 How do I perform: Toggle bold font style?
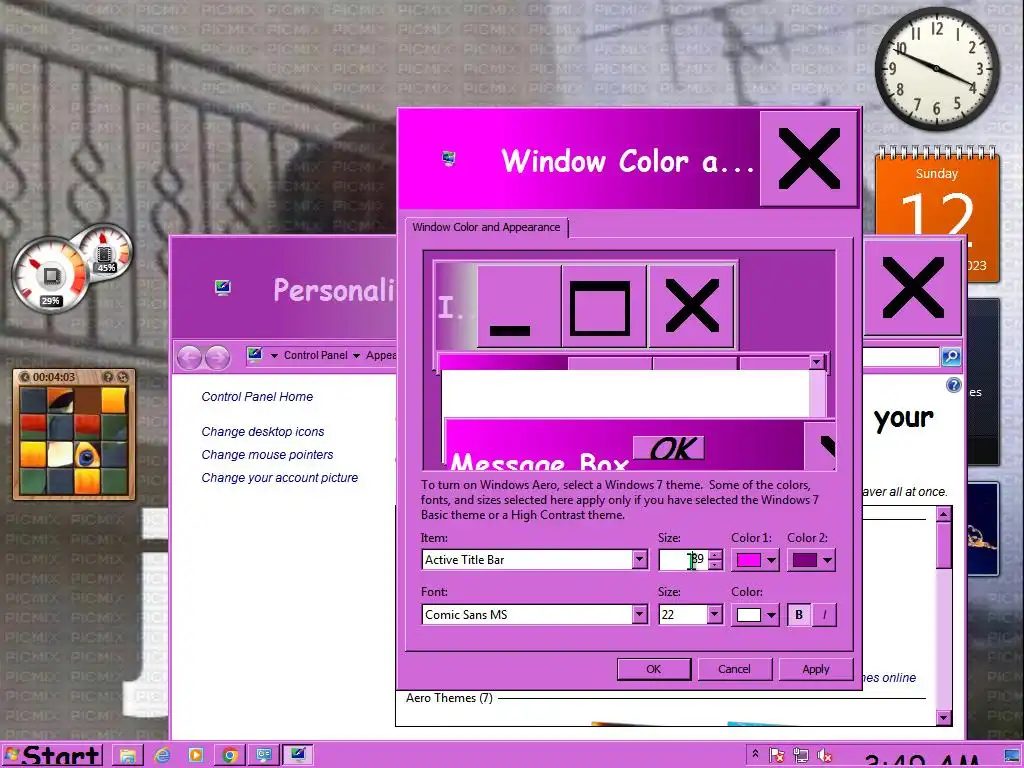coord(799,615)
